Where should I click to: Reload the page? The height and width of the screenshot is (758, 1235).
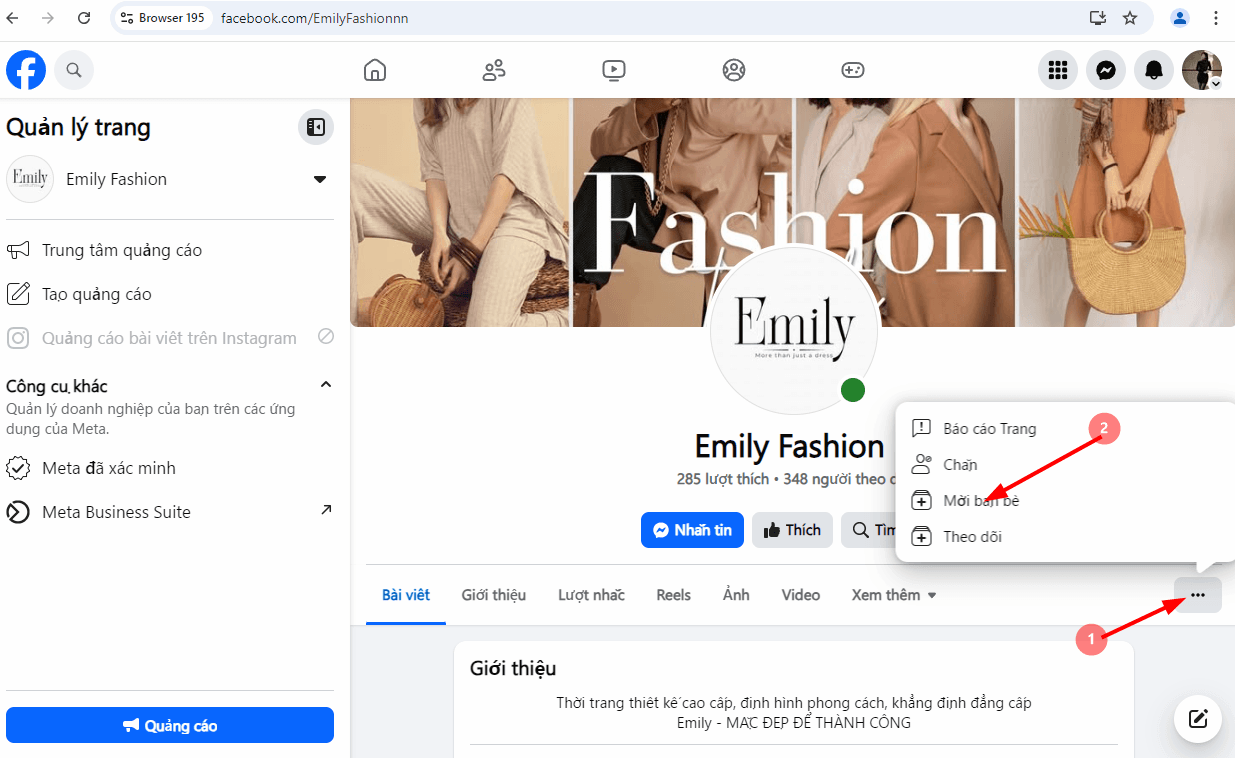click(84, 18)
